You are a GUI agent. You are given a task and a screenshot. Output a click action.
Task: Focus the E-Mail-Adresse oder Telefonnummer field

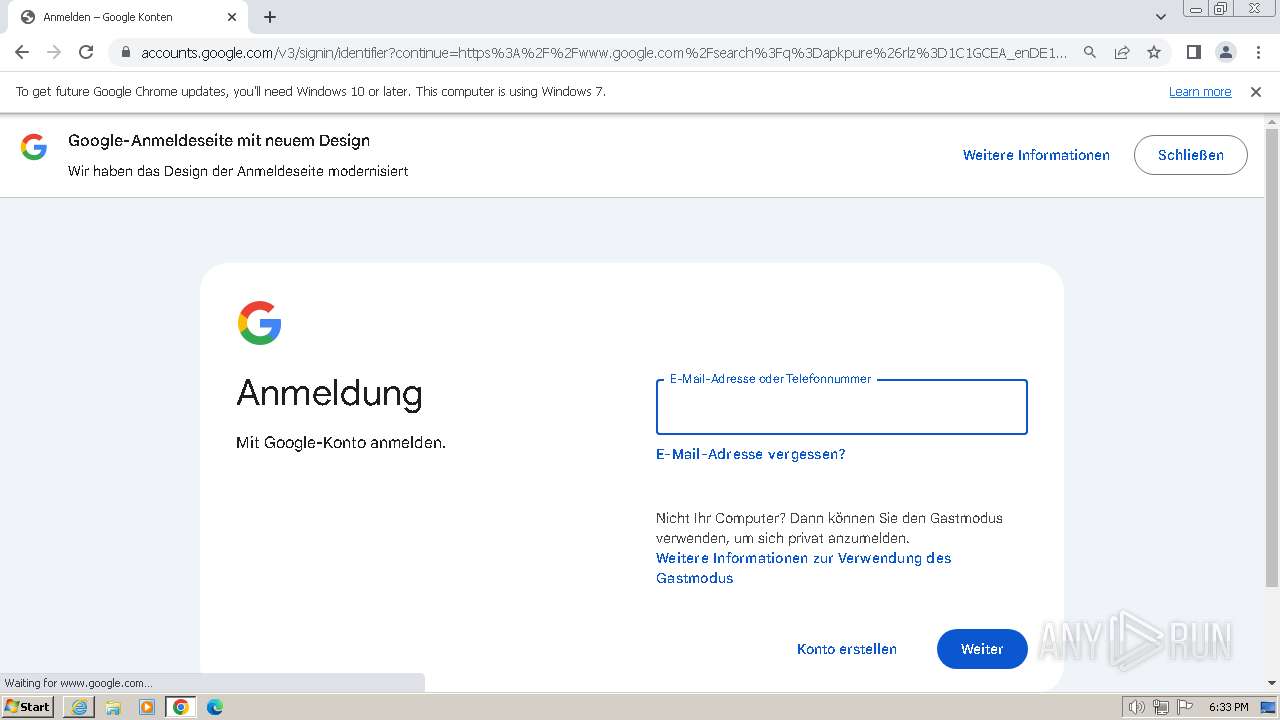841,407
